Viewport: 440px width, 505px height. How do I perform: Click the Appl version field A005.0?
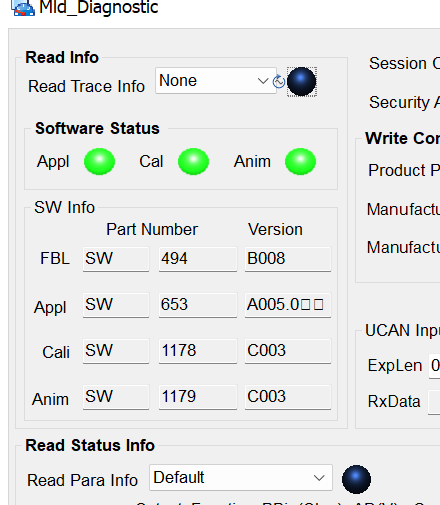coord(288,305)
